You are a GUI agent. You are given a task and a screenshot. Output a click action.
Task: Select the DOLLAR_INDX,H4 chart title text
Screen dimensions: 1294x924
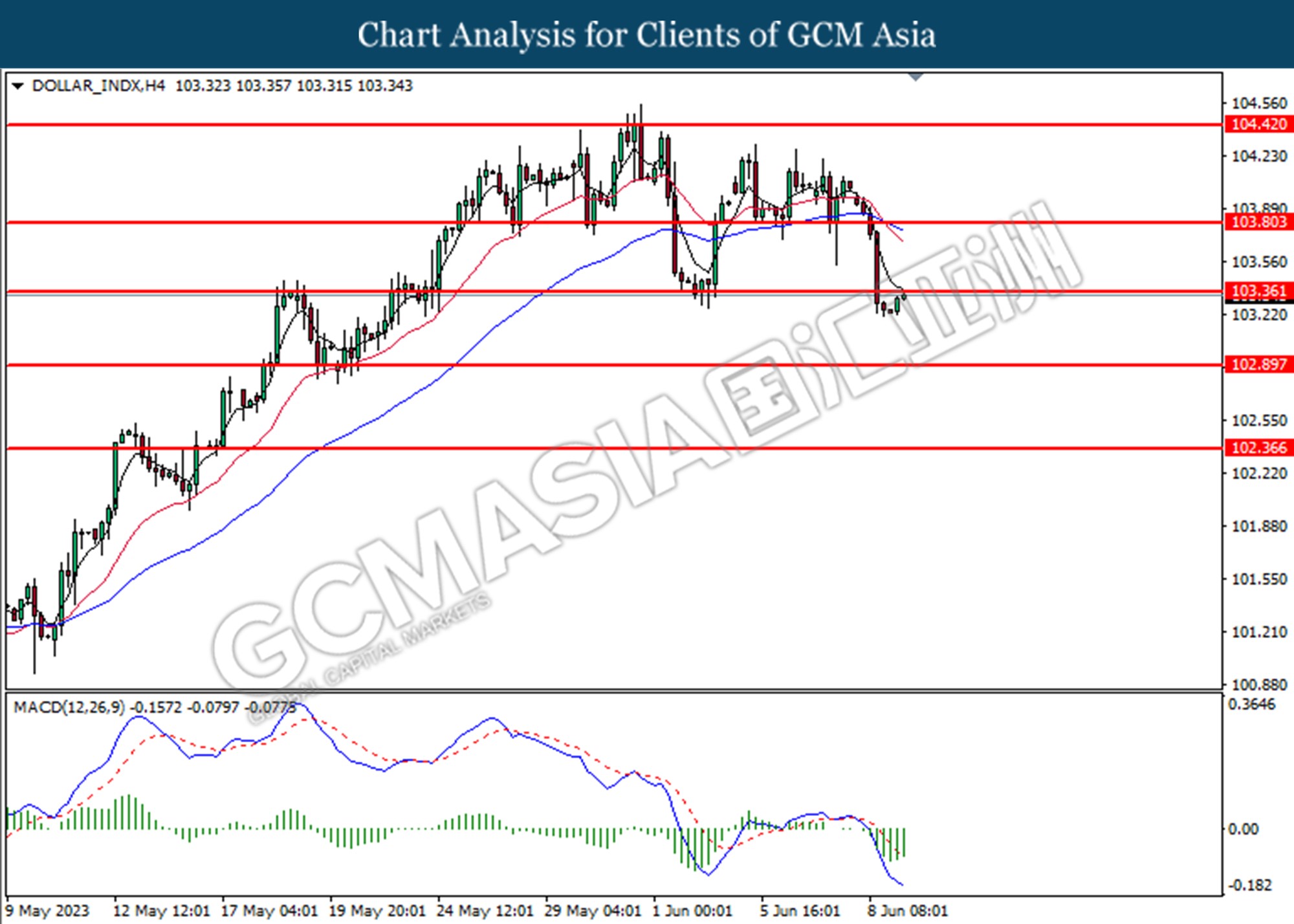pyautogui.click(x=98, y=86)
